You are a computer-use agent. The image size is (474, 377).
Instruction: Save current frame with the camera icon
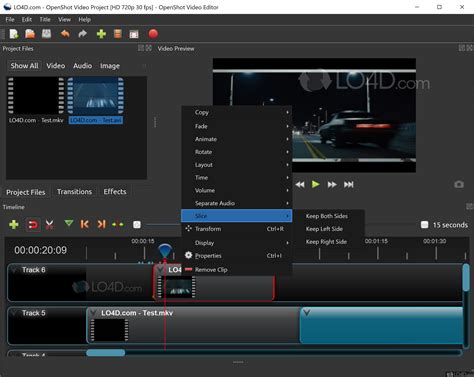(x=459, y=184)
